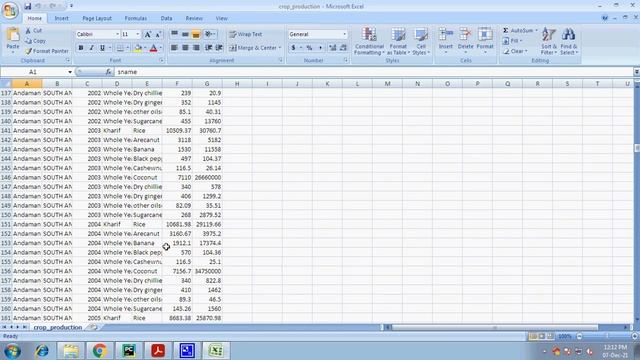Center text horizontally
This screenshot has height=360, width=640.
(x=185, y=48)
